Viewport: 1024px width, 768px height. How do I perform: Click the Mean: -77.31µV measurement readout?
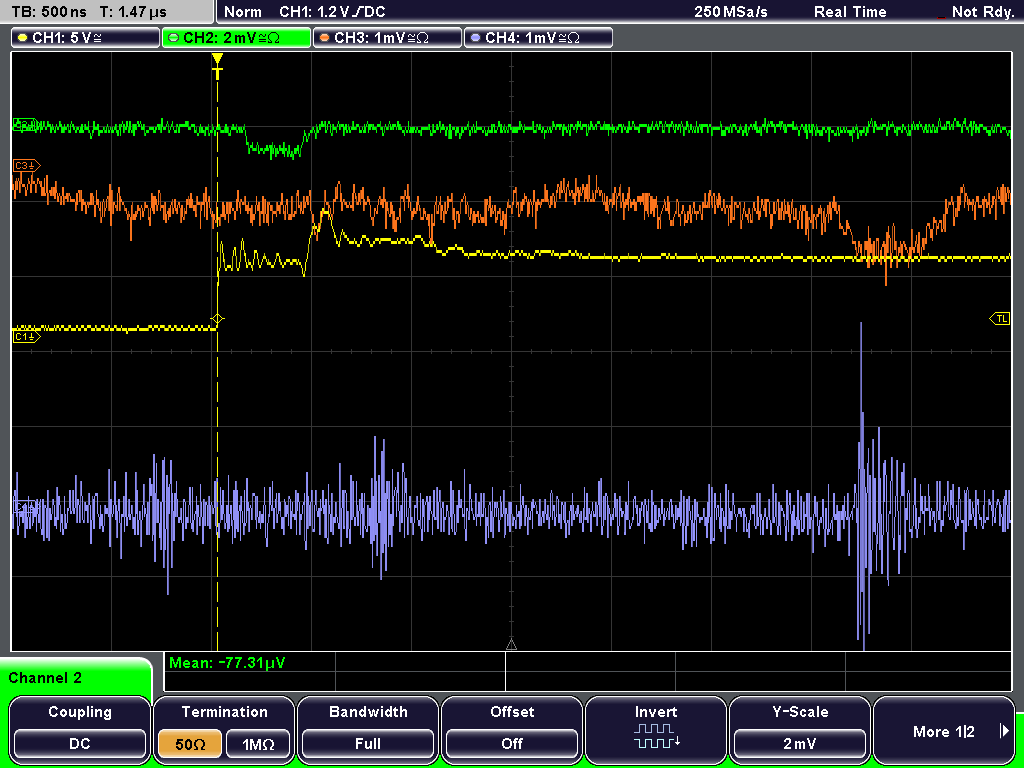227,663
